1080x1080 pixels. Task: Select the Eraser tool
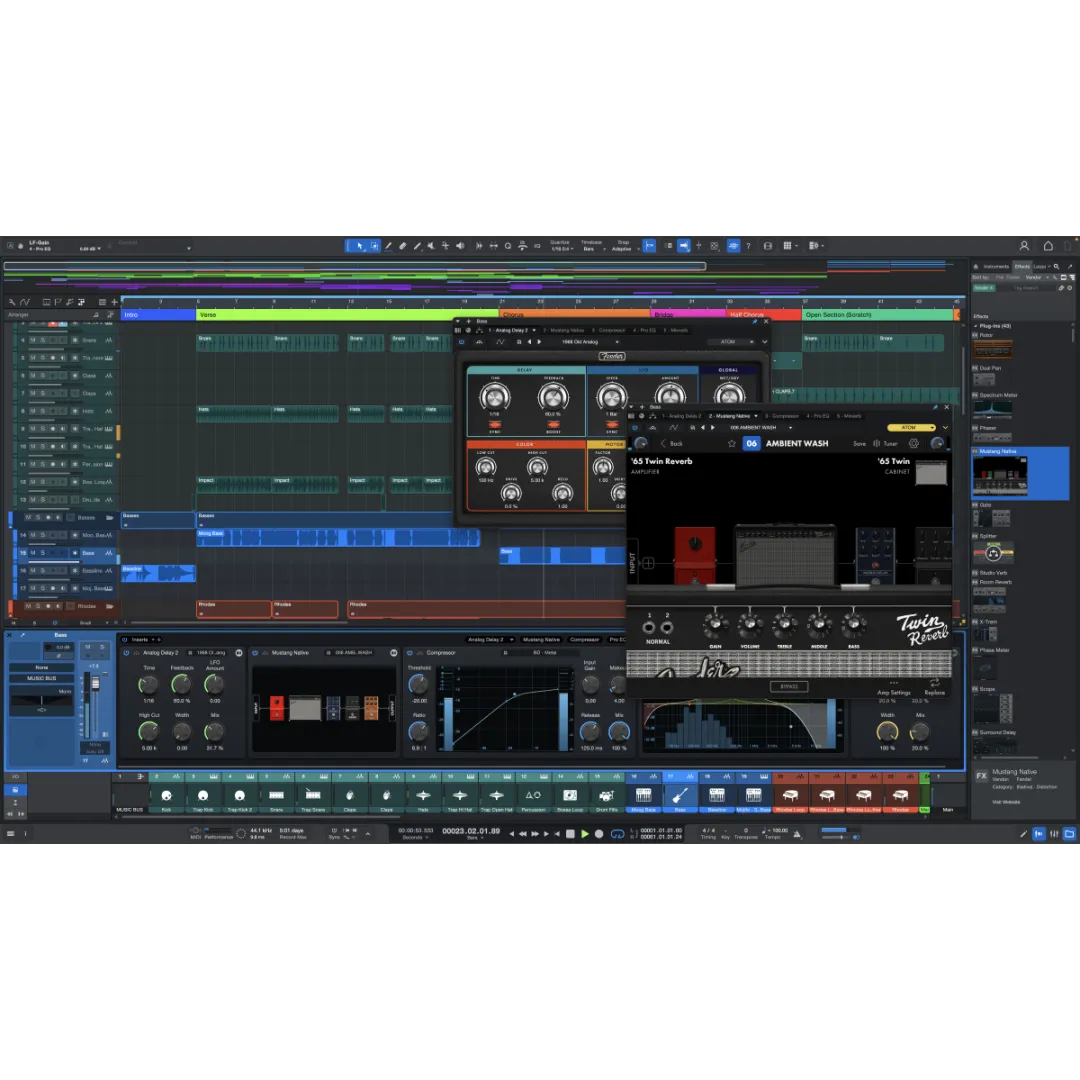[x=403, y=246]
